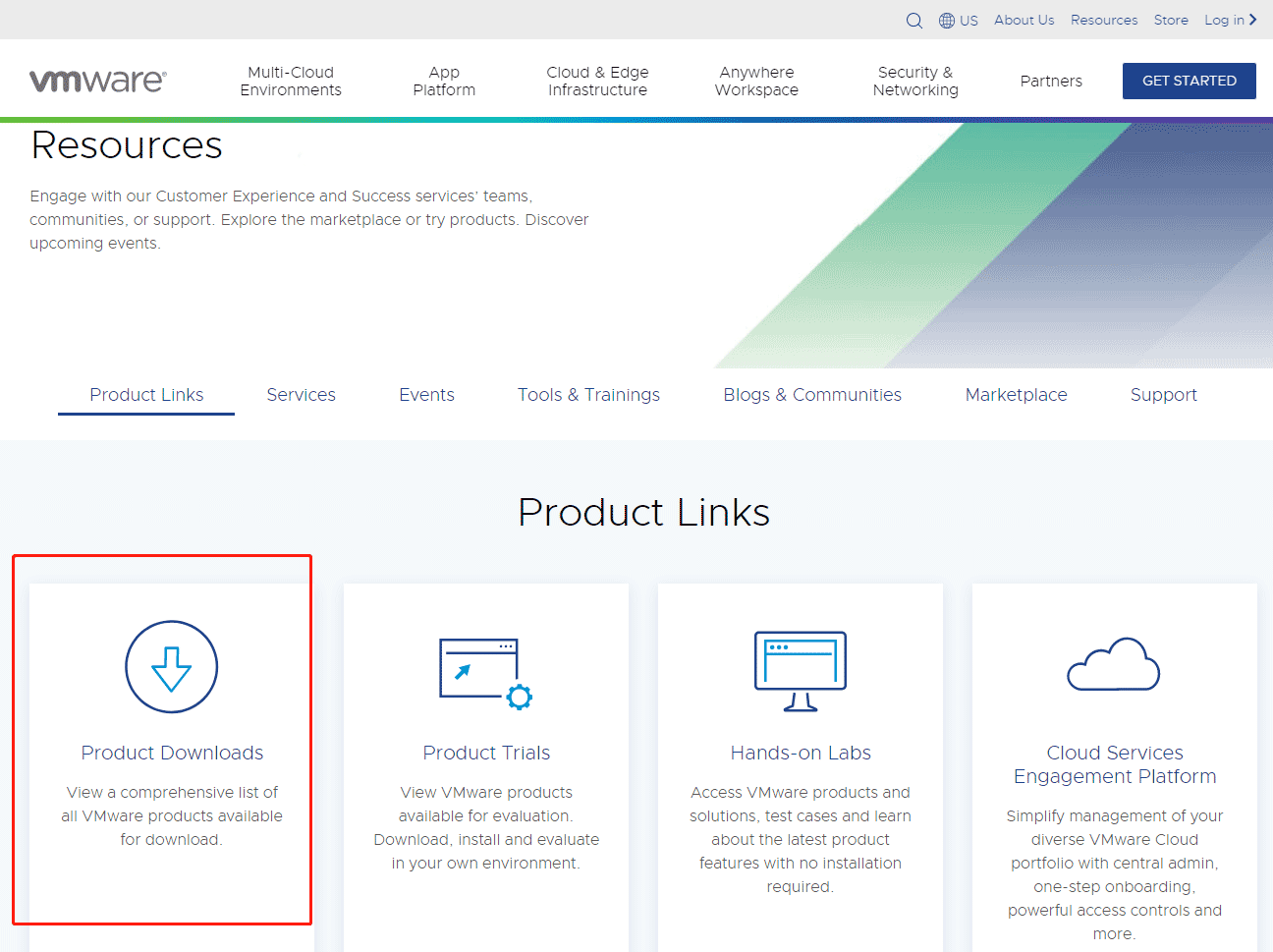Click 'Access VMware products and solutions' text
1273x952 pixels.
click(801, 839)
